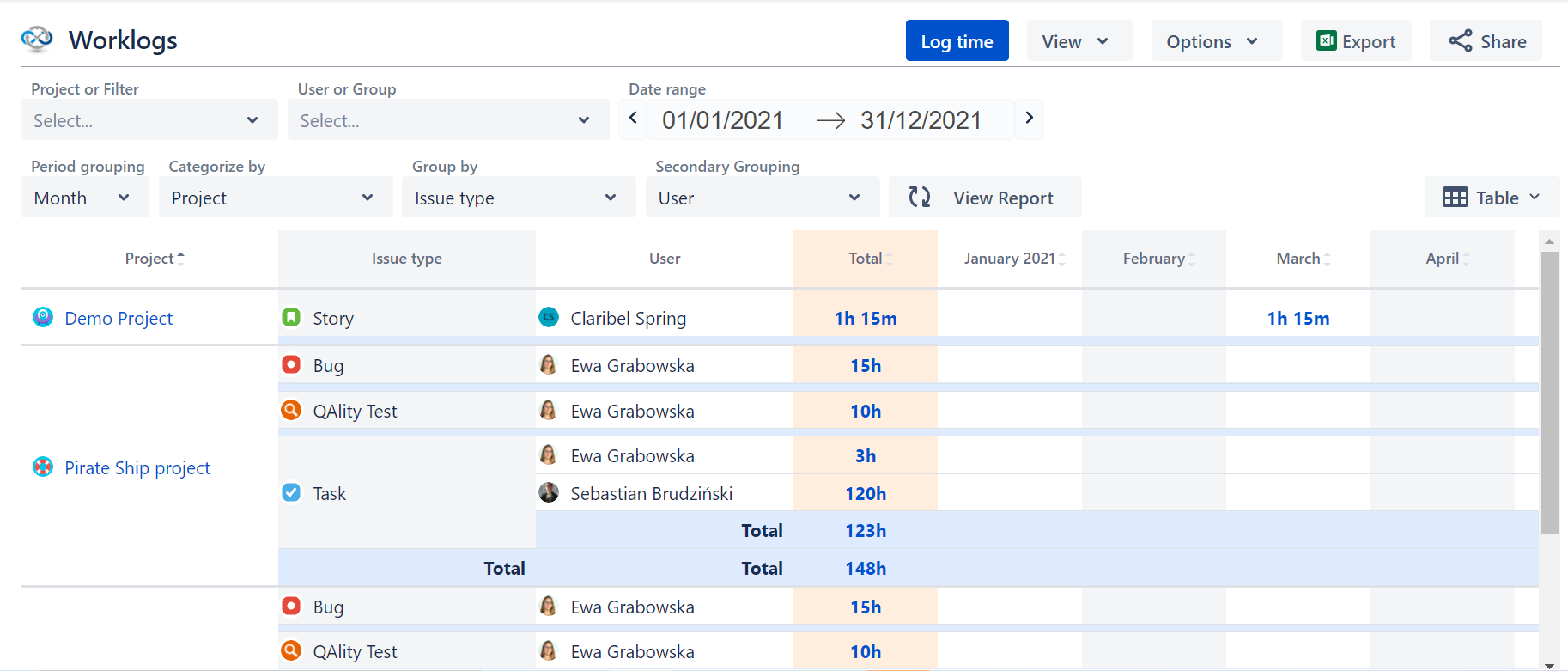Open the View menu
Image resolution: width=1568 pixels, height=671 pixels.
1079,41
